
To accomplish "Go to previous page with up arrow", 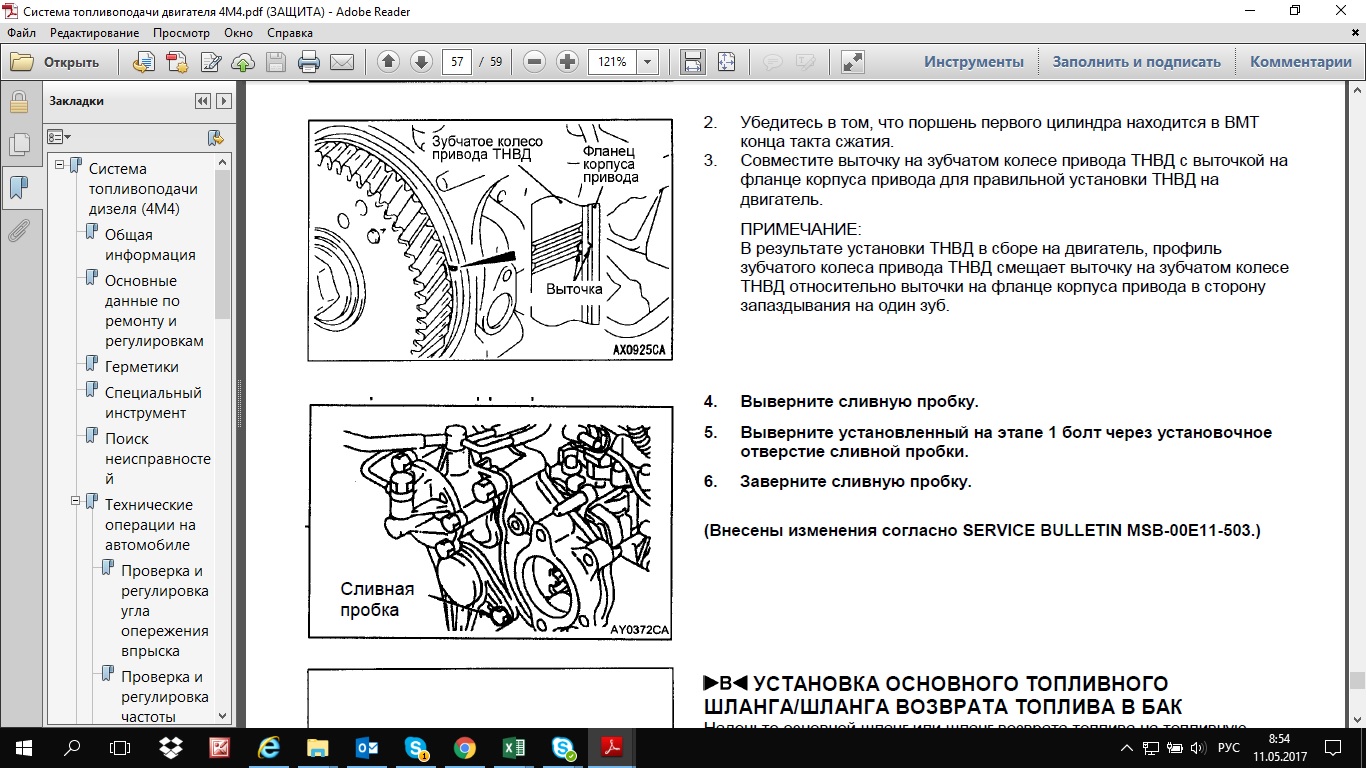I will tap(388, 62).
